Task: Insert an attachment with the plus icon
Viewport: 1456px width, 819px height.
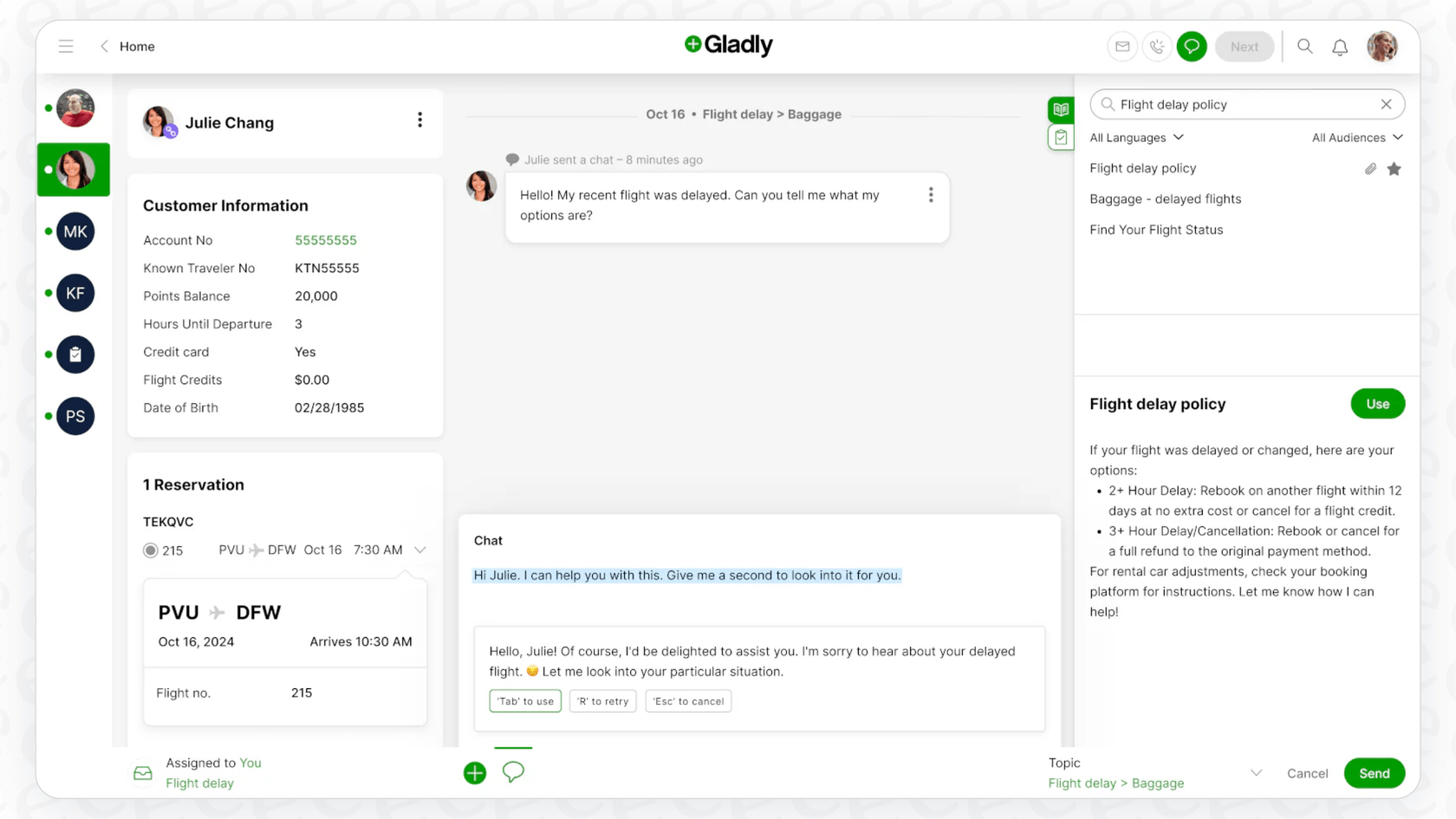Action: point(474,772)
